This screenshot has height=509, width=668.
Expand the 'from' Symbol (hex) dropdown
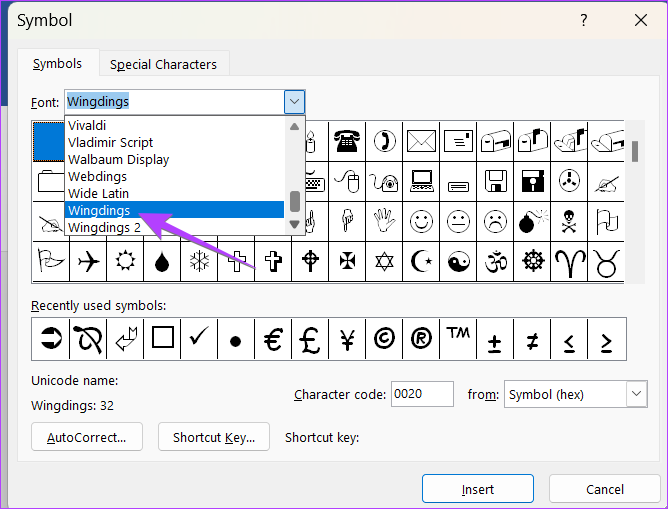click(x=636, y=395)
